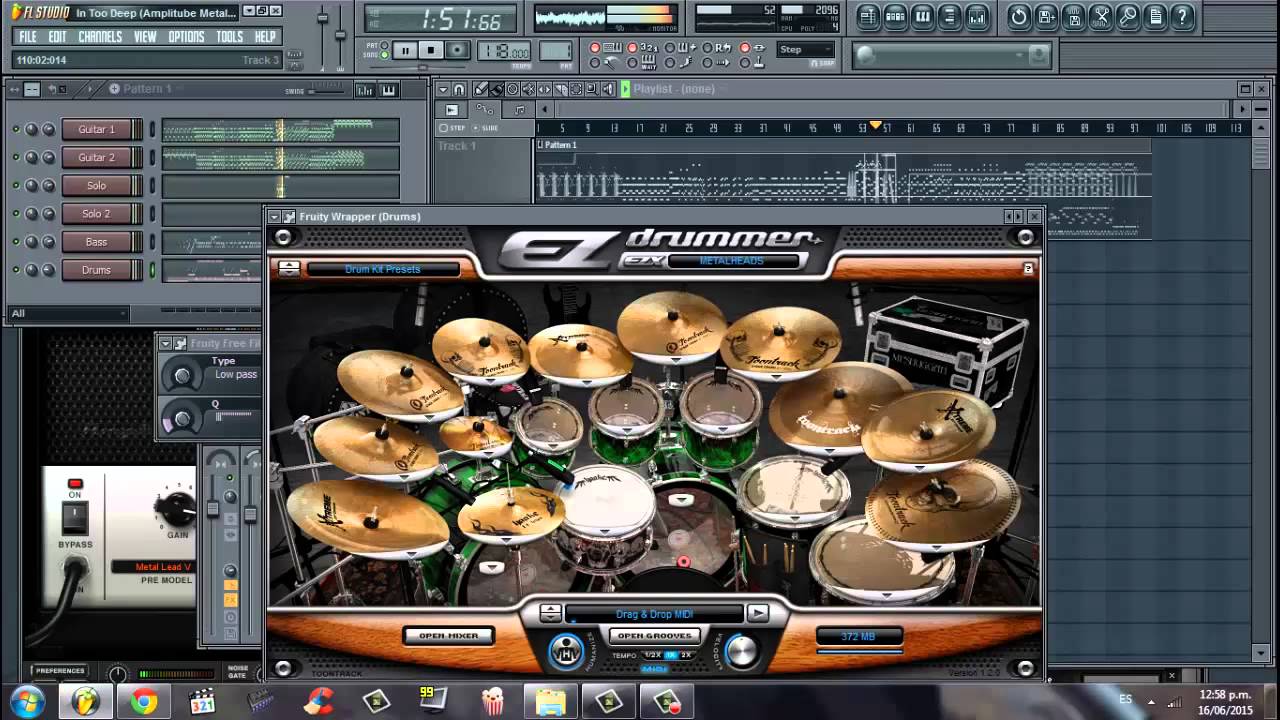Switch to Song mode radio button
The height and width of the screenshot is (720, 1280).
coord(385,55)
